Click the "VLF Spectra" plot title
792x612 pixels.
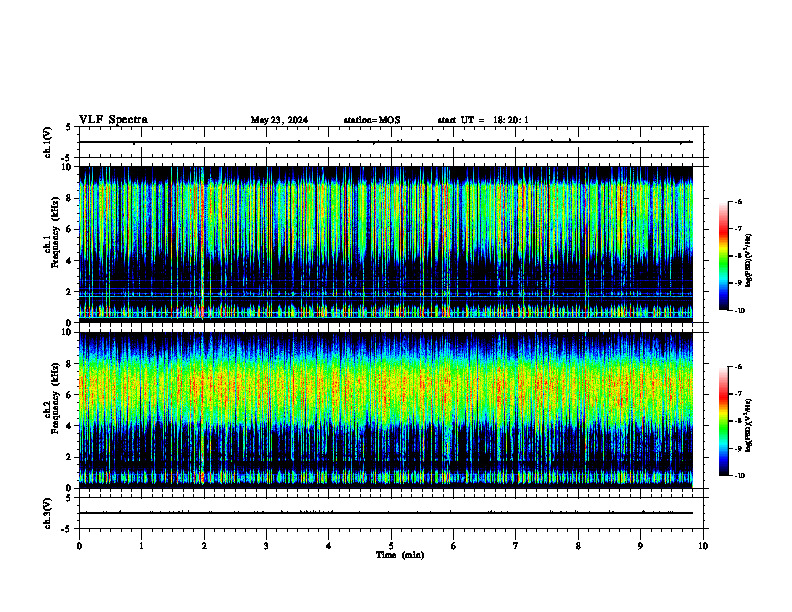113,120
